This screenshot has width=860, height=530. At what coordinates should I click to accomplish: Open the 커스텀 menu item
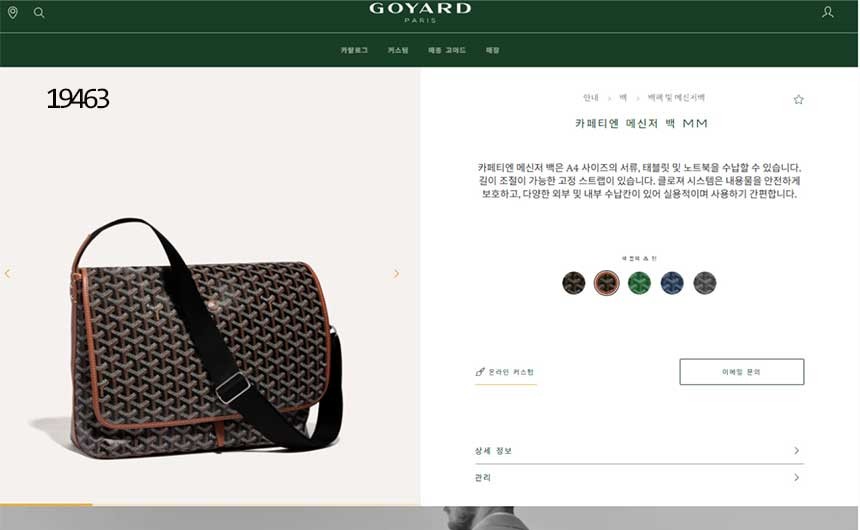(x=398, y=50)
